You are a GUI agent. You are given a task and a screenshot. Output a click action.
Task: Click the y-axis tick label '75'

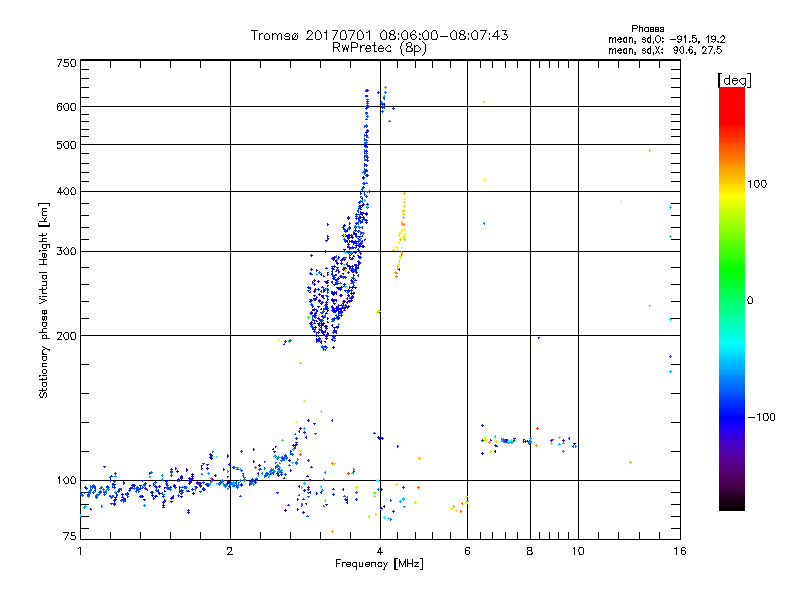tap(70, 536)
